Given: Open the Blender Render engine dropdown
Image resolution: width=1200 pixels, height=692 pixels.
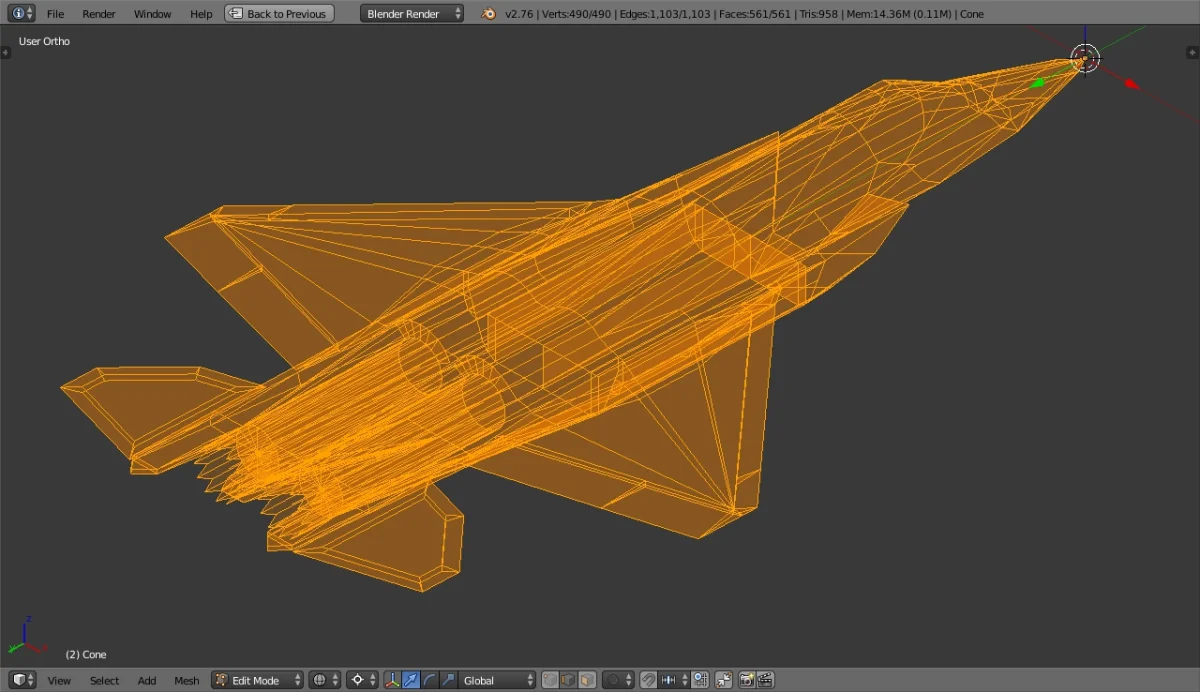Looking at the screenshot, I should coord(412,14).
